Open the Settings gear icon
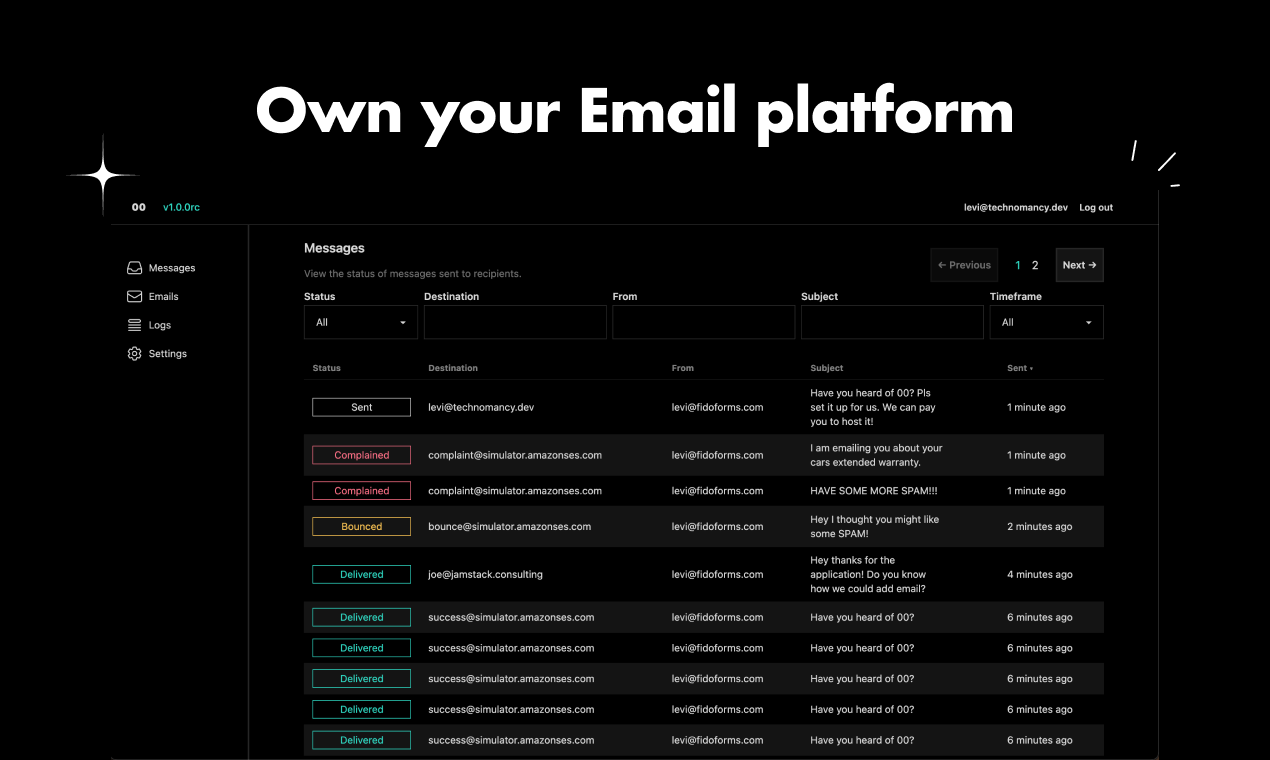Image resolution: width=1270 pixels, height=760 pixels. coord(134,354)
